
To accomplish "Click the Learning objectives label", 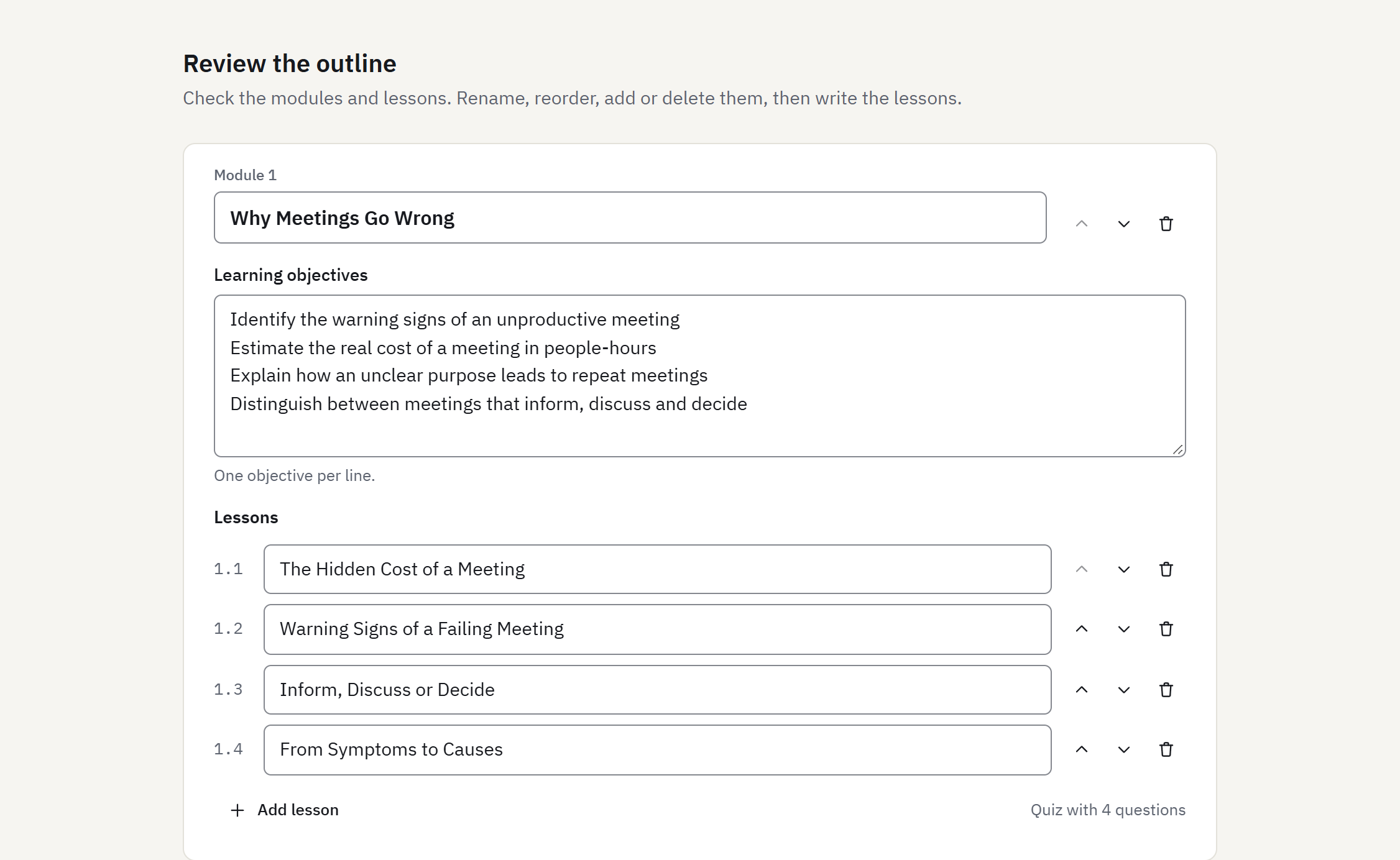I will click(x=291, y=275).
